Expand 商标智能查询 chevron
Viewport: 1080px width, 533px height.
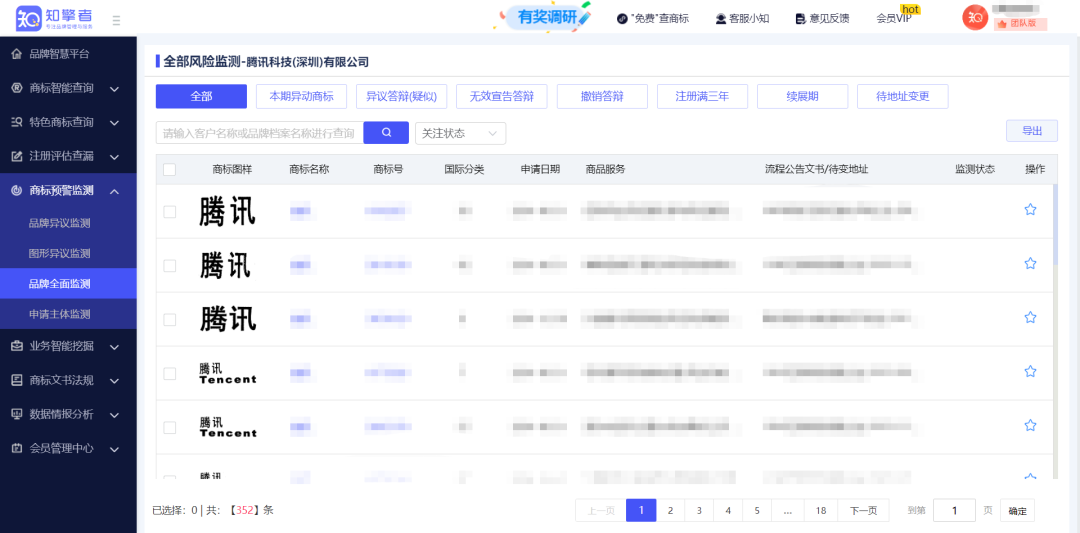[x=114, y=89]
